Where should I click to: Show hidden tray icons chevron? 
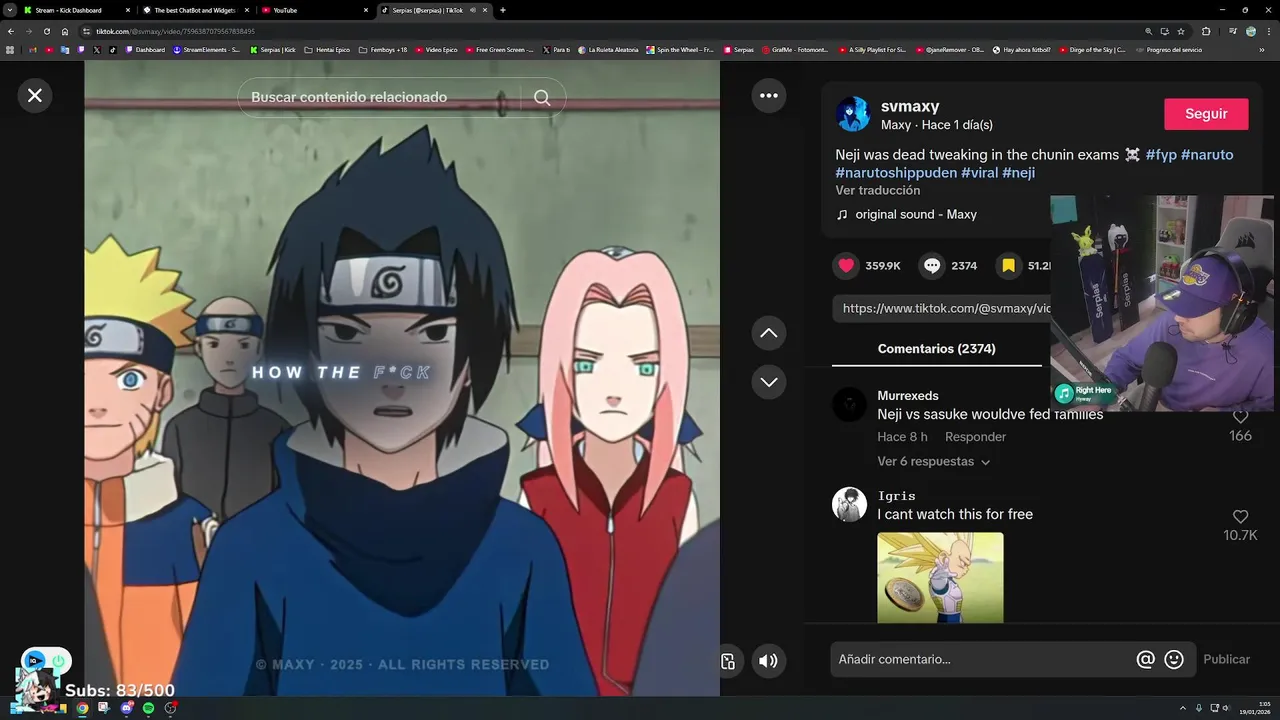coord(1183,708)
